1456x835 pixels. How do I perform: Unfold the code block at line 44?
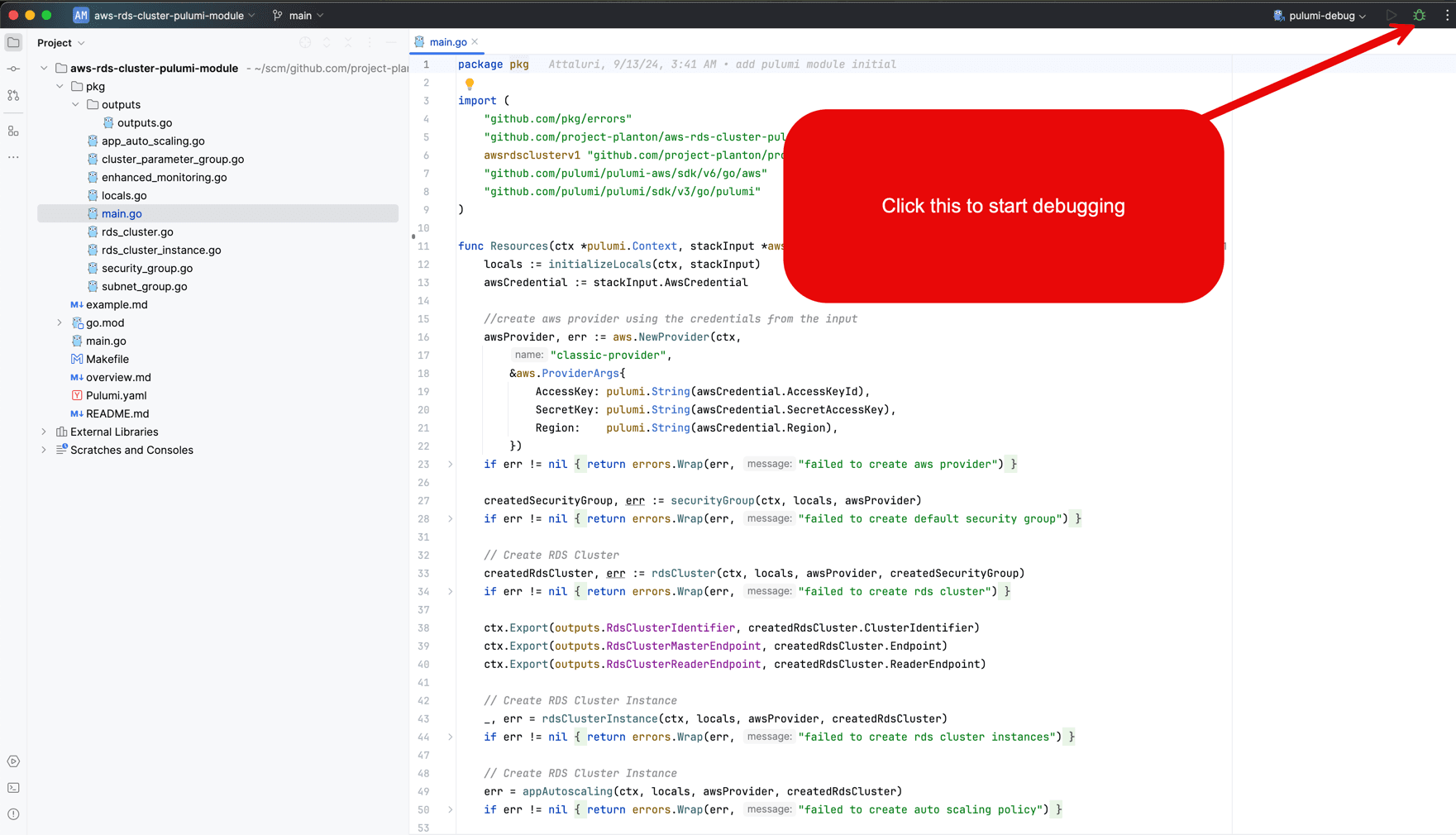tap(451, 737)
